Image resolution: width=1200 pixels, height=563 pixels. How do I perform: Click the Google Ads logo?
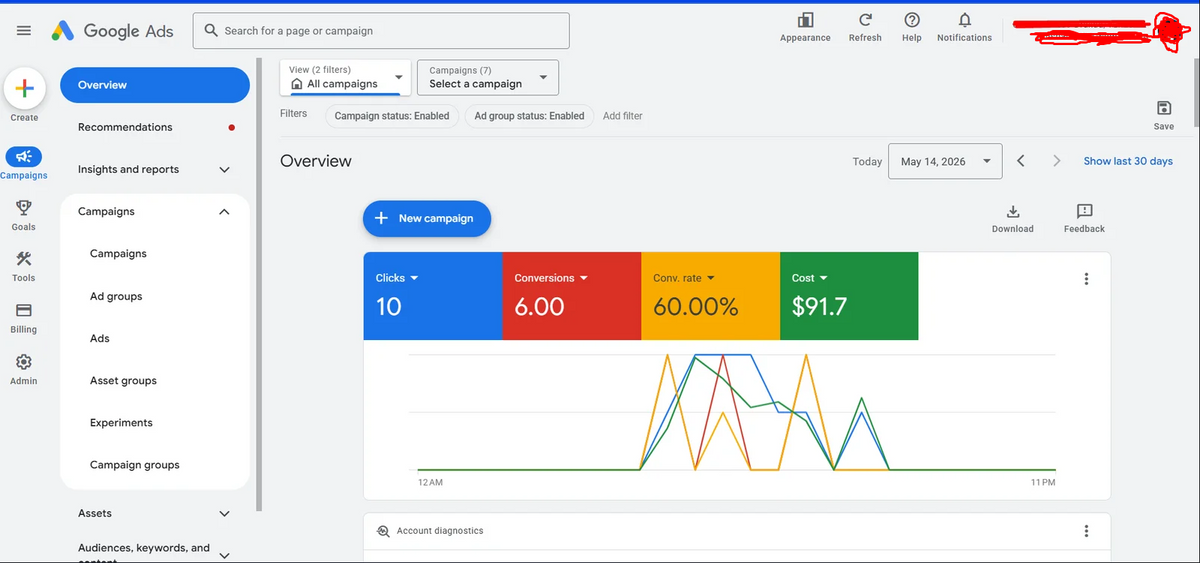point(113,31)
